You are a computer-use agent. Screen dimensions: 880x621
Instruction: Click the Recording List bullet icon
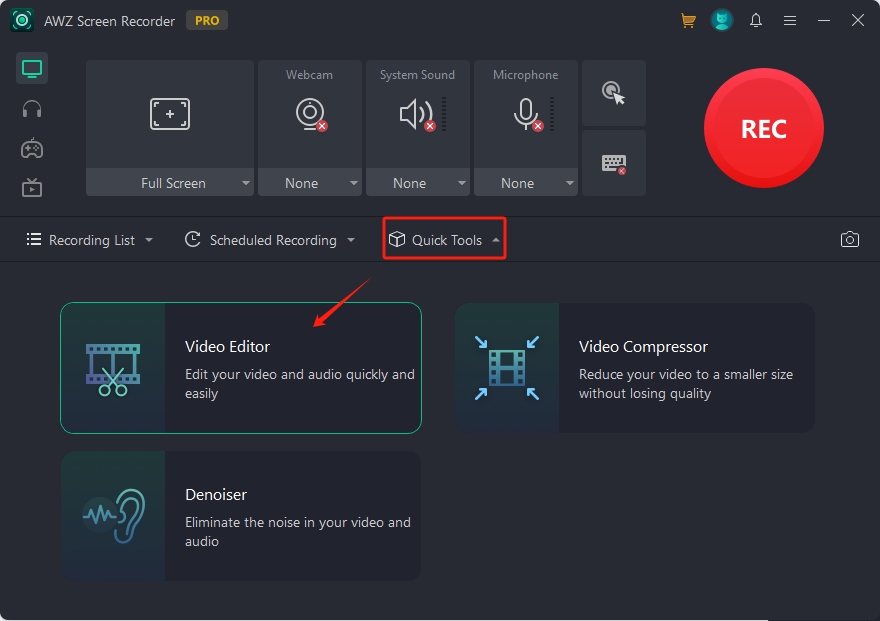34,240
